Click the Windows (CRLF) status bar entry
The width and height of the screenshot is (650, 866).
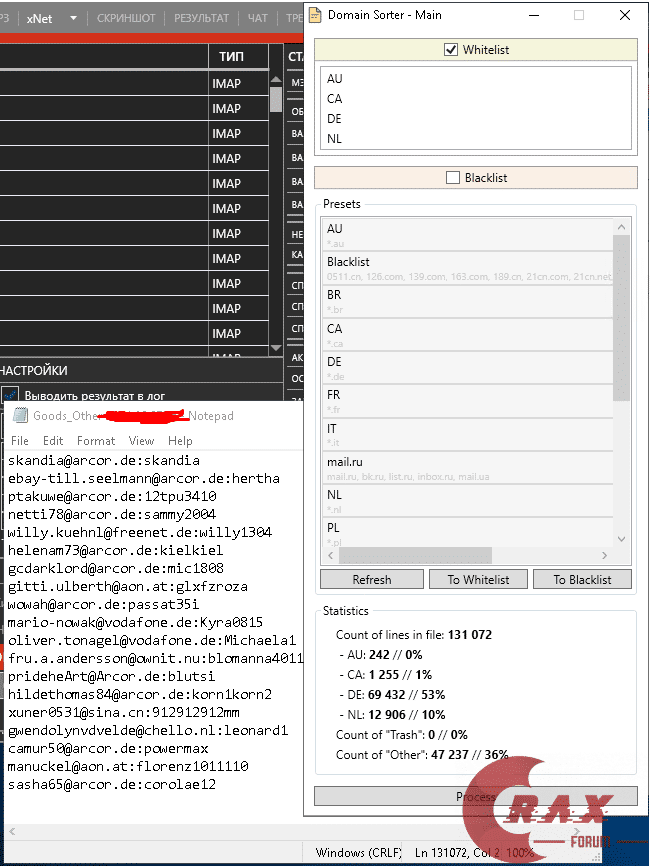coord(358,852)
